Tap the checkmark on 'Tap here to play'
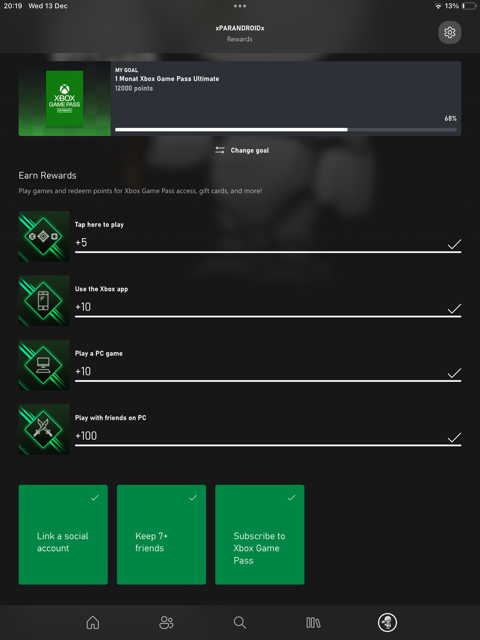 (x=454, y=244)
